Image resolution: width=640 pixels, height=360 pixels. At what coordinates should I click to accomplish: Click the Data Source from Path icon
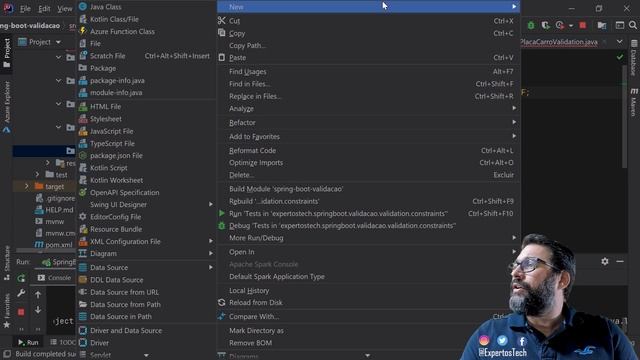point(83,304)
